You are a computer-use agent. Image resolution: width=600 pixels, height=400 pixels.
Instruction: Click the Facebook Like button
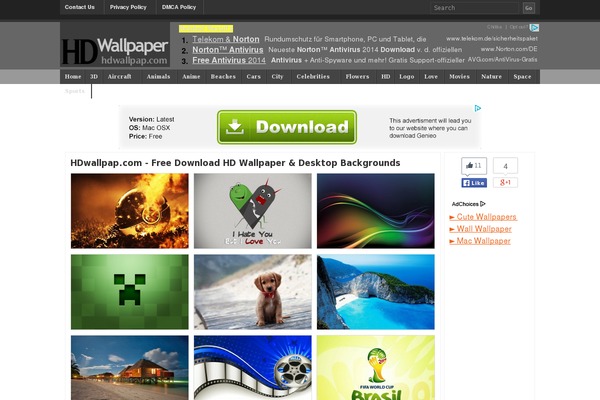point(474,183)
